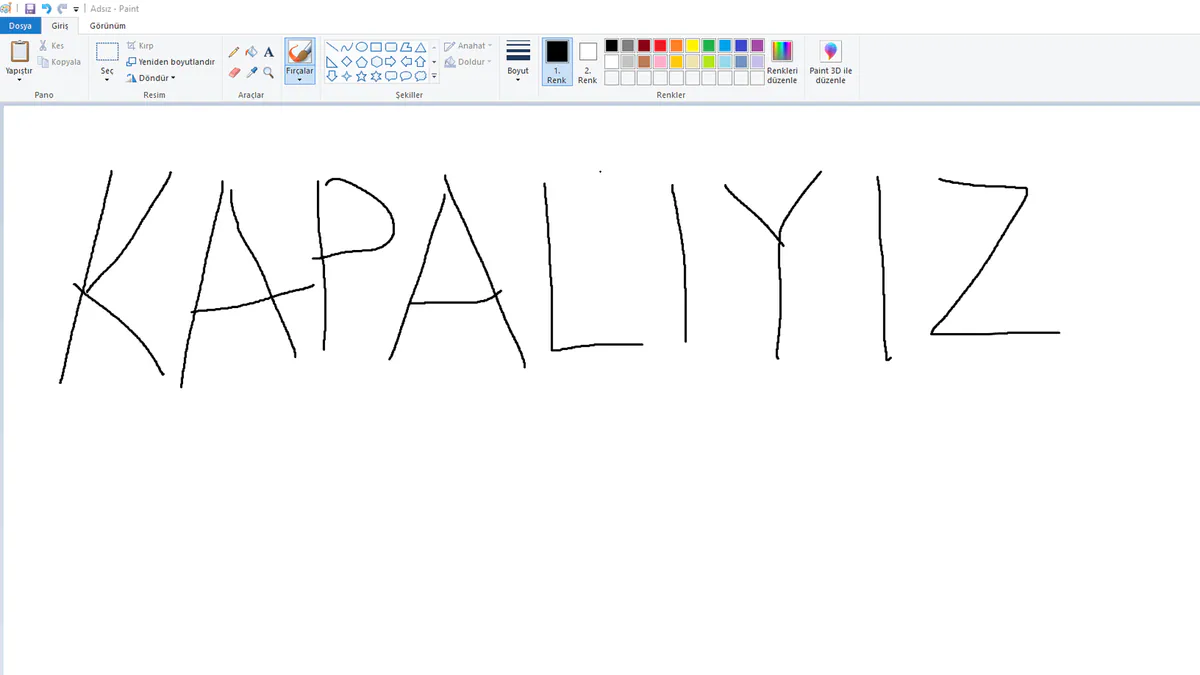
Task: Open Paint 3D ile düzenle
Action: (830, 62)
